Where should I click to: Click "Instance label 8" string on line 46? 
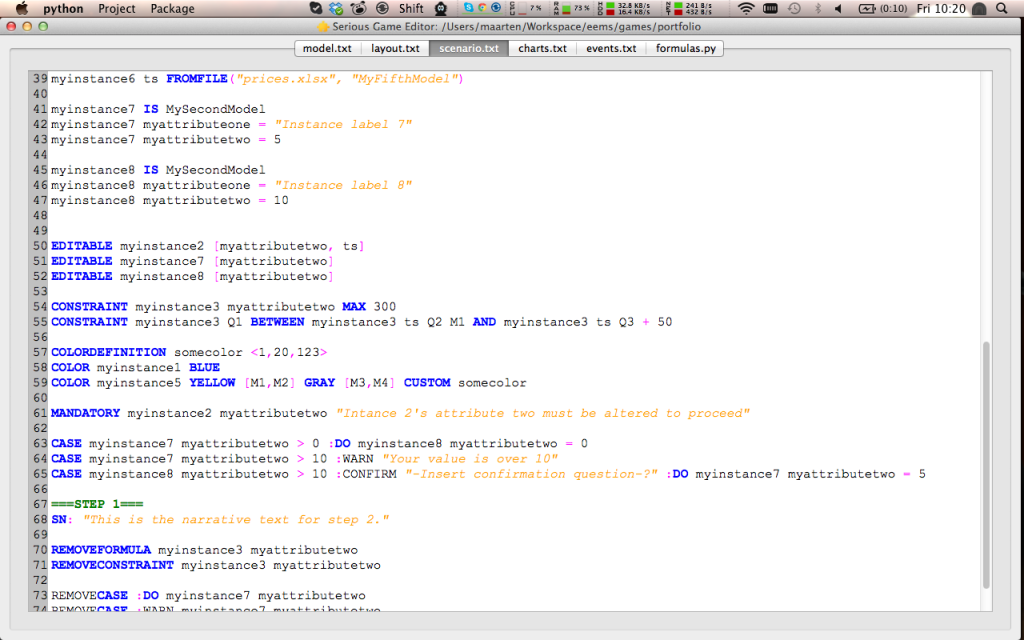tap(344, 185)
